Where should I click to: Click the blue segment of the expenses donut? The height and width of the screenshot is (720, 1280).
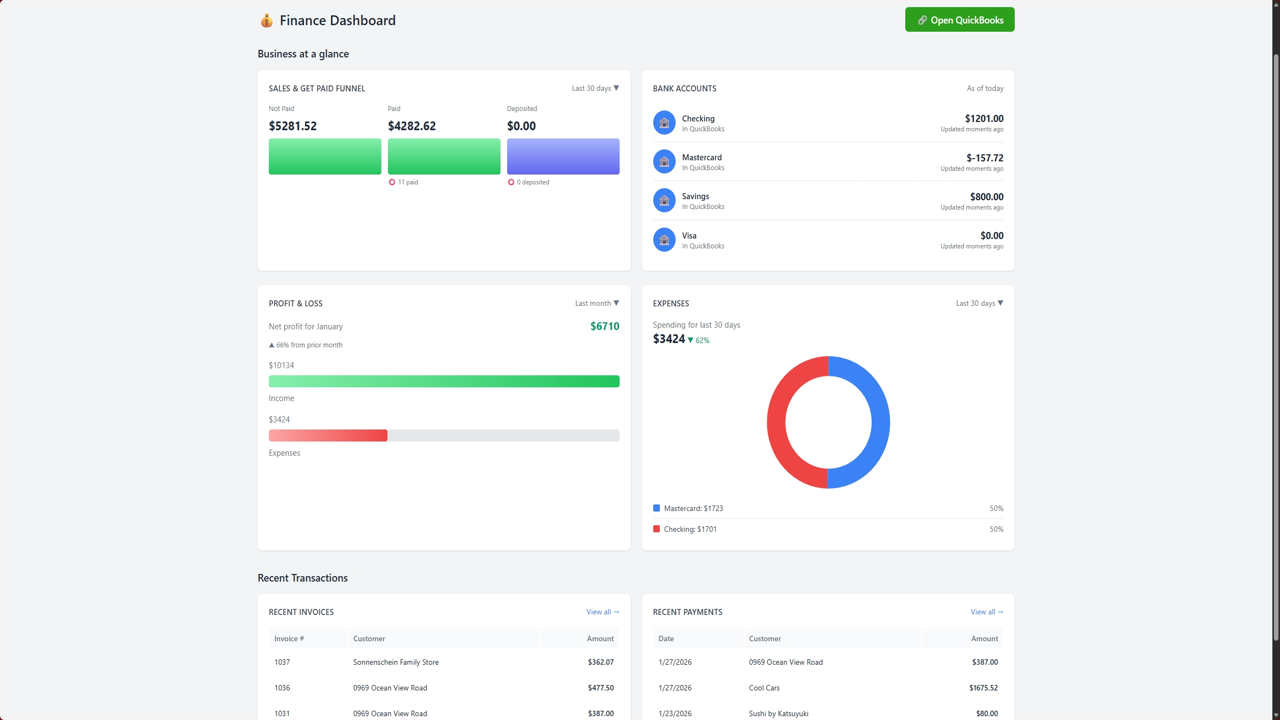(879, 422)
